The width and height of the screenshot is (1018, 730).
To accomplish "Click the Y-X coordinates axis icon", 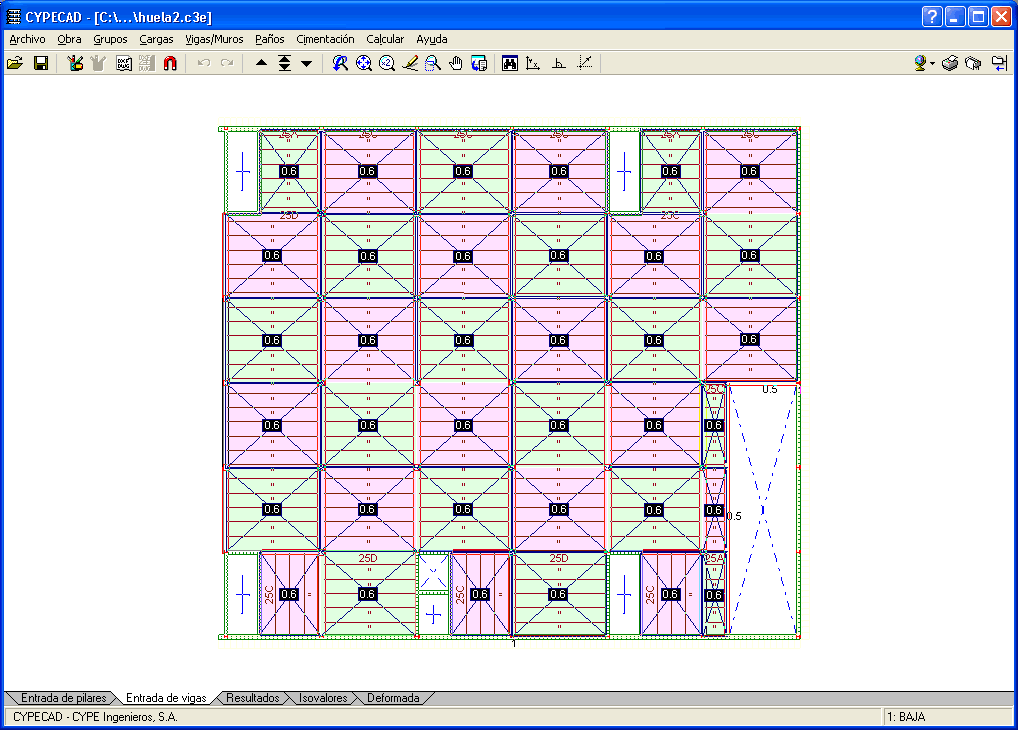I will (x=533, y=63).
